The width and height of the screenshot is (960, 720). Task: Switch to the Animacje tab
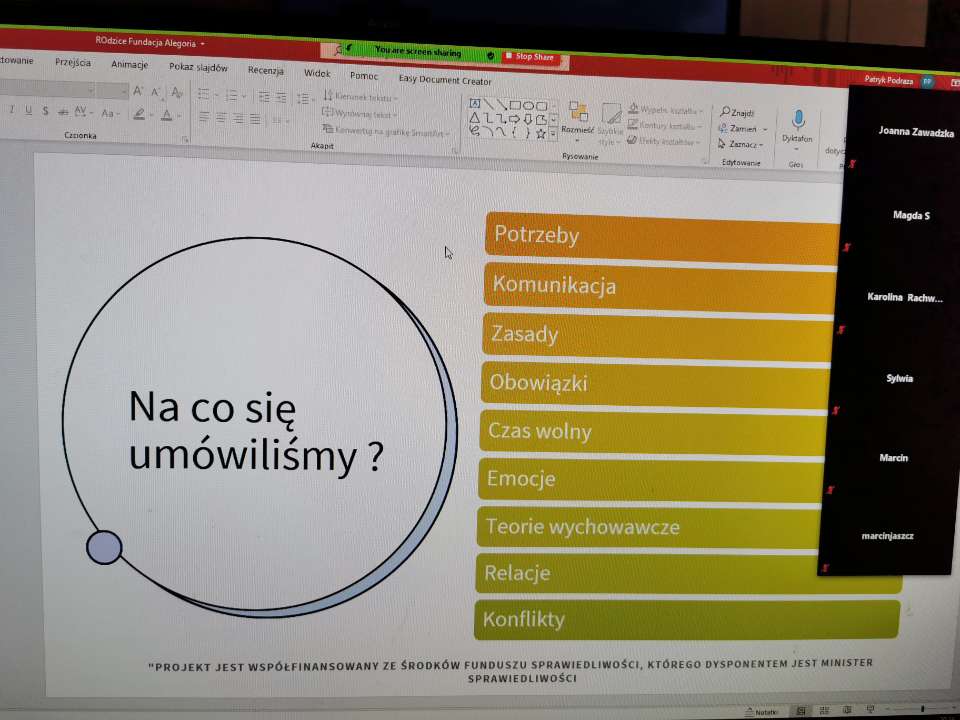coord(129,64)
